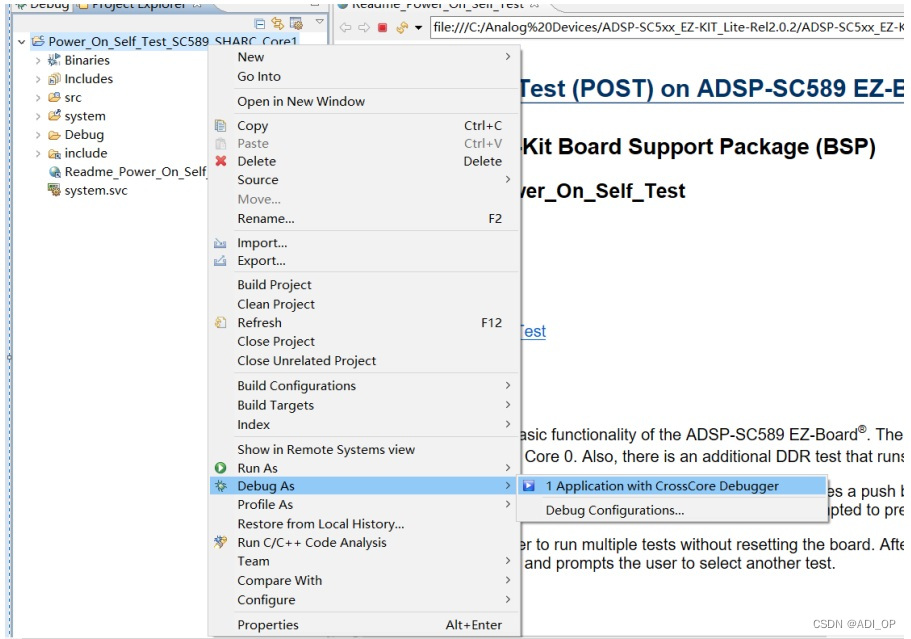Choose Rename... in context menu
This screenshot has width=911, height=639.
tap(364, 218)
